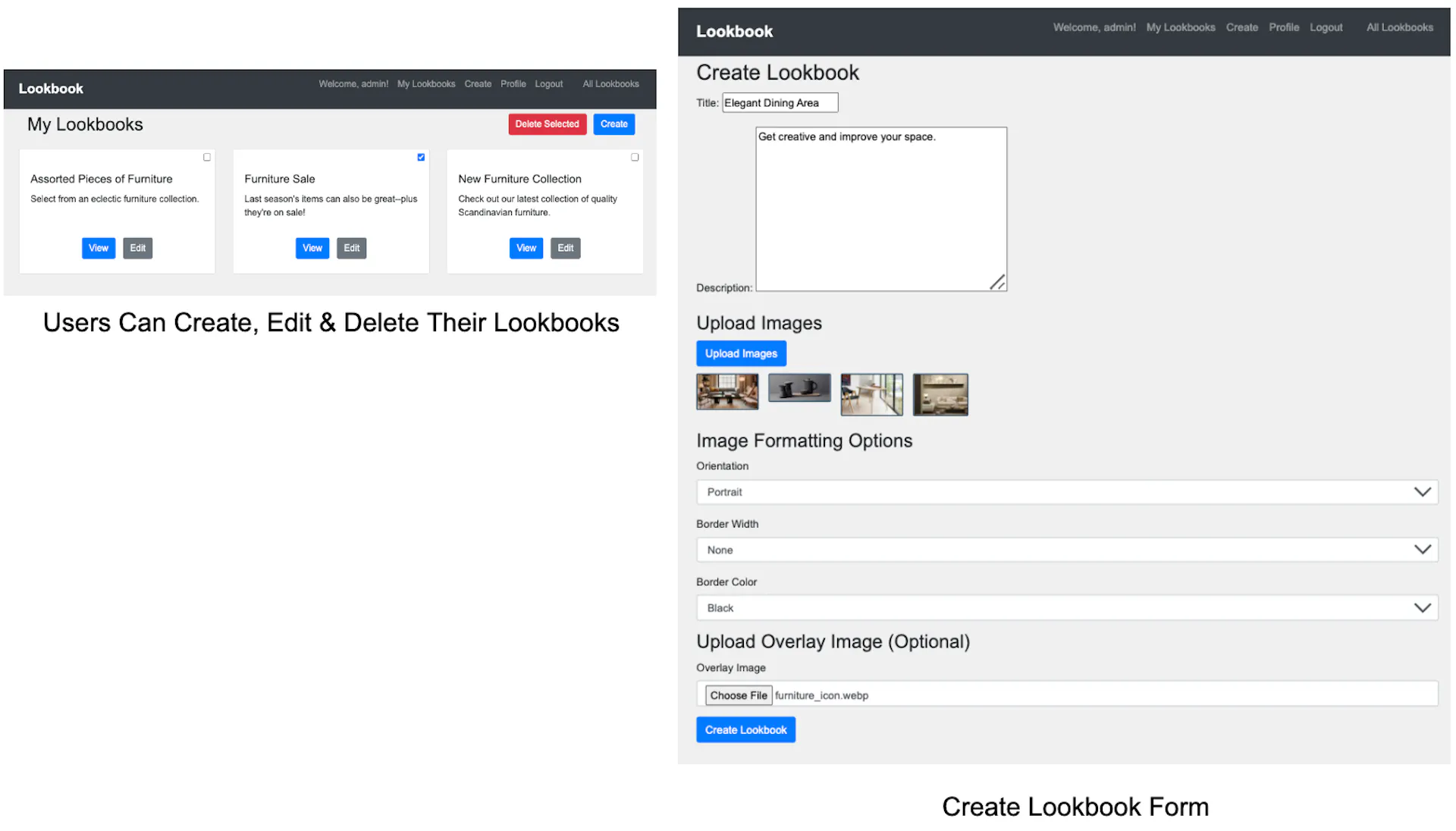The height and width of the screenshot is (831, 1456).
Task: Click the New Furniture Collection card title
Action: coord(519,179)
